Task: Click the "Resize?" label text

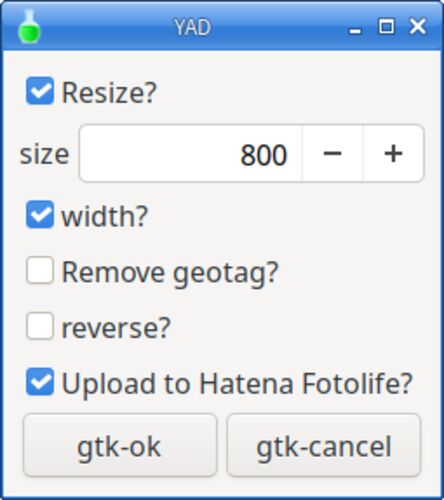Action: tap(109, 92)
